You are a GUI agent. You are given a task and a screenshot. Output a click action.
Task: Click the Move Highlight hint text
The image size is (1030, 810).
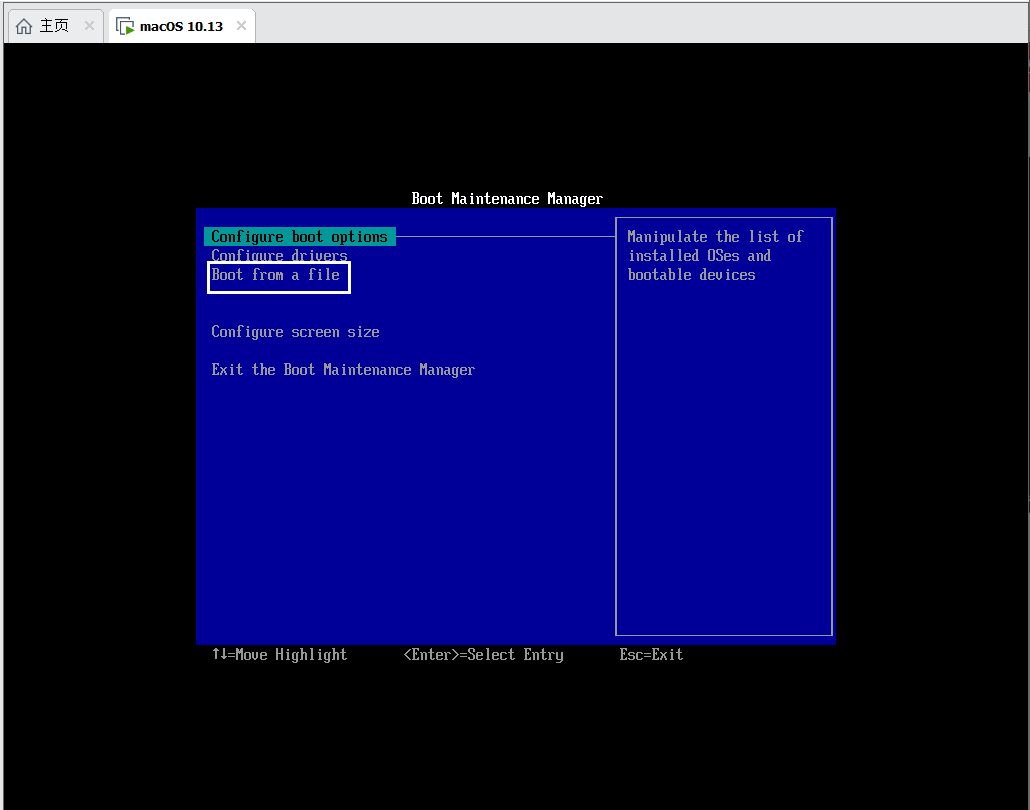coord(279,654)
